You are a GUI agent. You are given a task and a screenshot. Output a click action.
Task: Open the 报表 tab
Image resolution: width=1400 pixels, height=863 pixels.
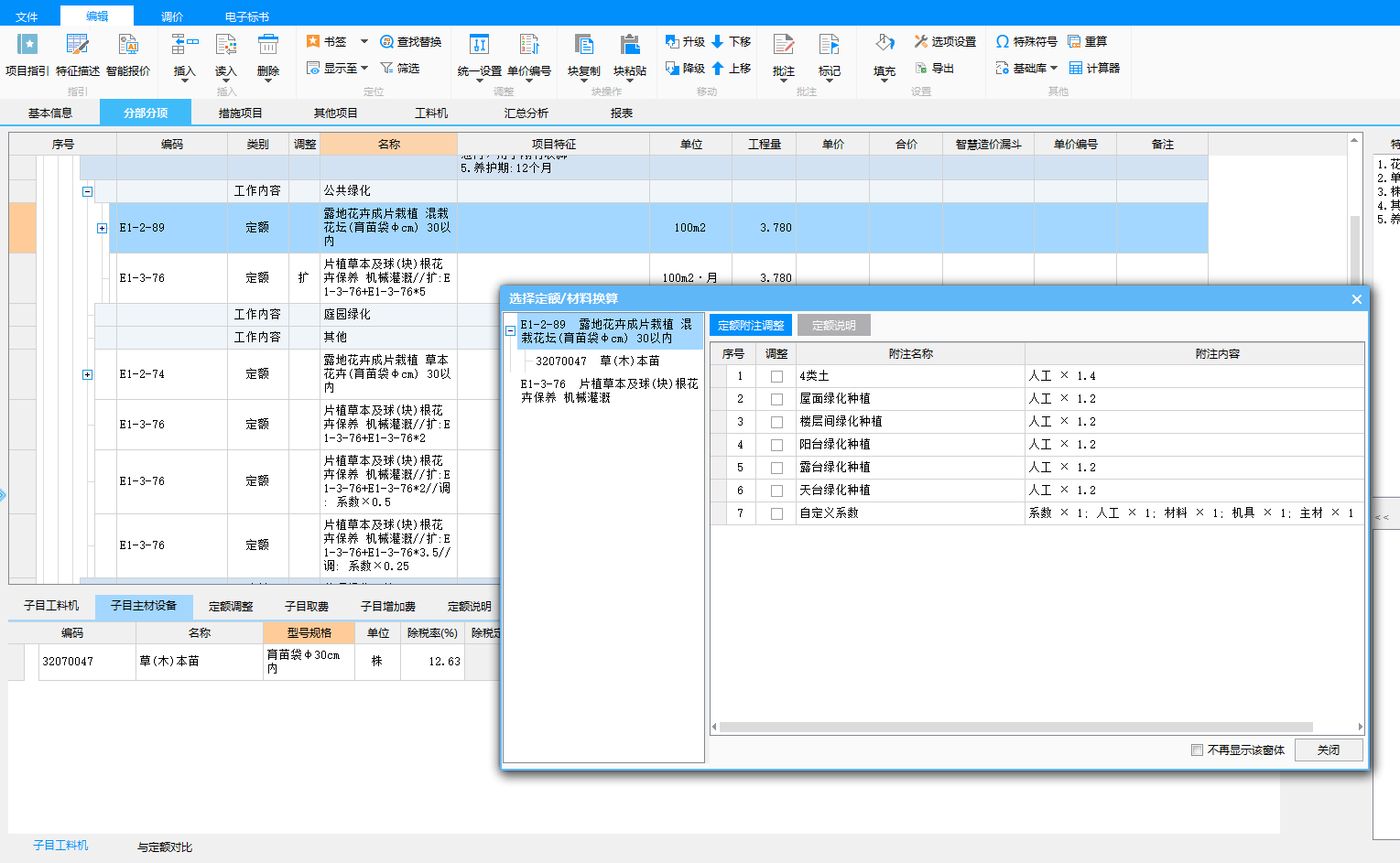[x=622, y=113]
